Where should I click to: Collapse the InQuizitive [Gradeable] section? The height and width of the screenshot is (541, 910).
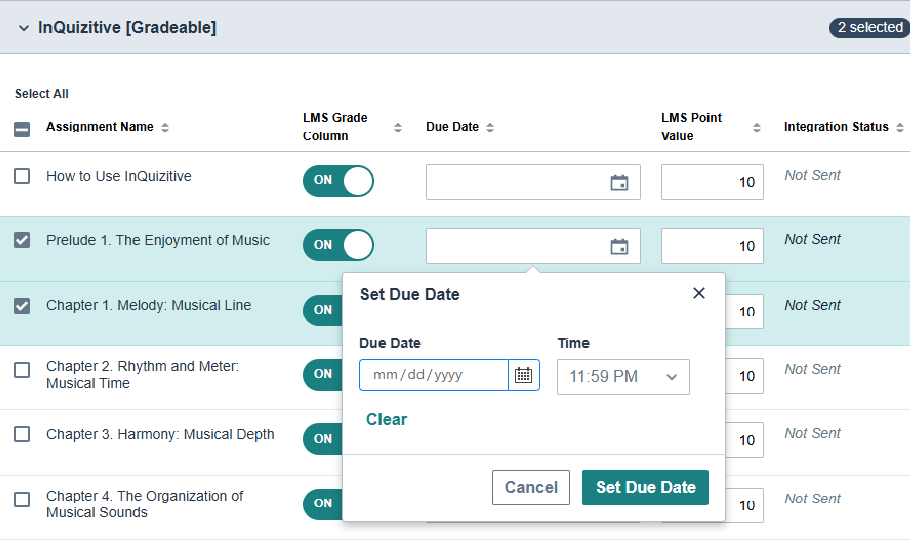click(24, 28)
